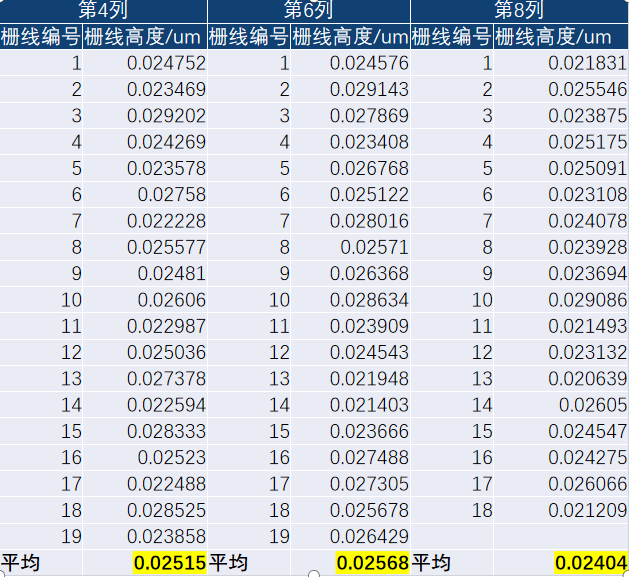
Task: Select the yellow average cell 0.02515
Action: click(169, 563)
